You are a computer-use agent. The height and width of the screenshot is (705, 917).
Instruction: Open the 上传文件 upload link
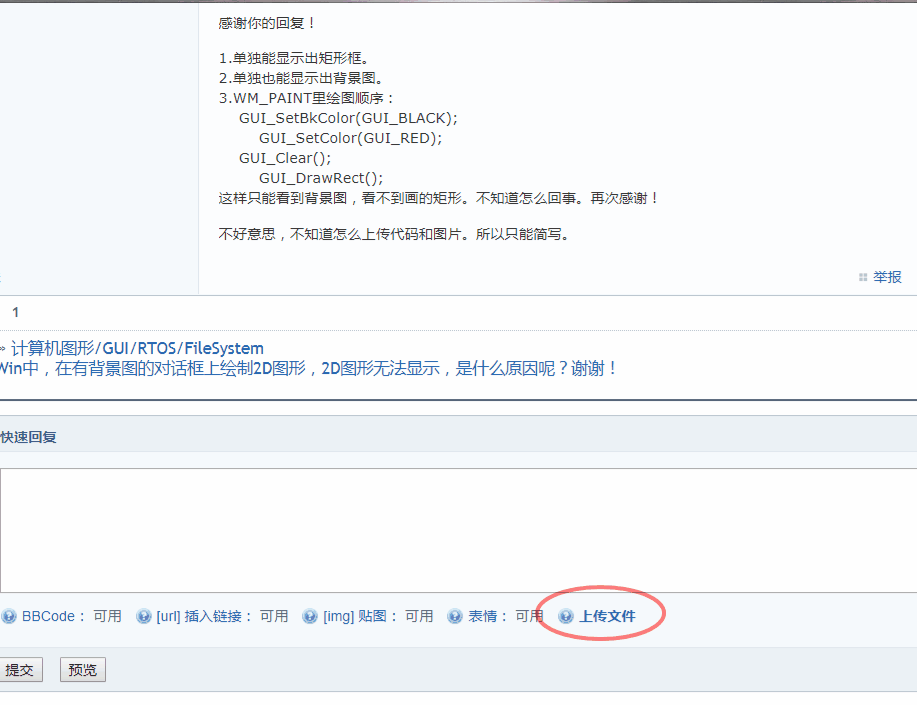coord(607,616)
